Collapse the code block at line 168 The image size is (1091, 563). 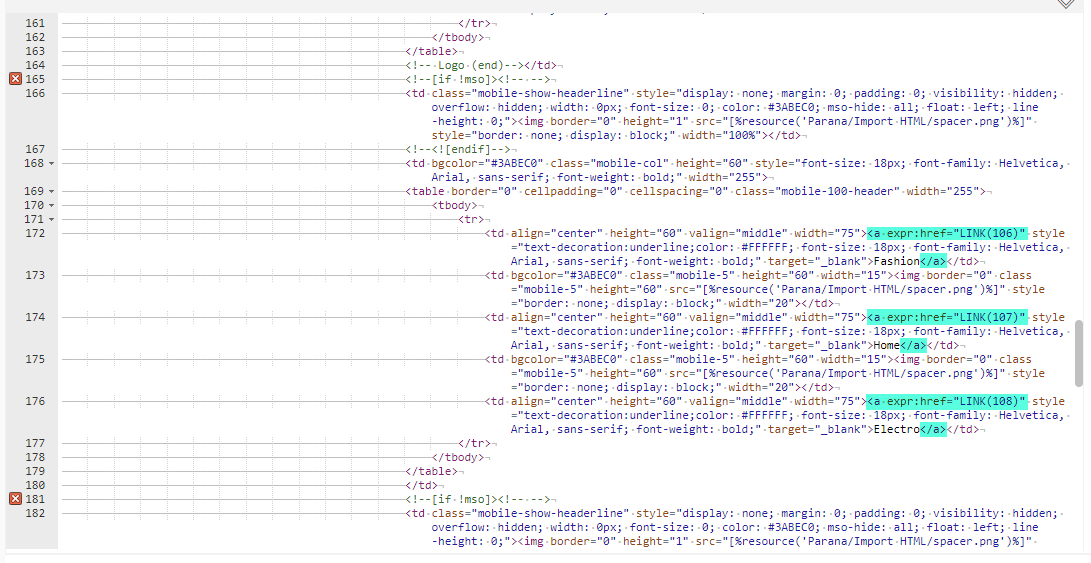[x=51, y=163]
